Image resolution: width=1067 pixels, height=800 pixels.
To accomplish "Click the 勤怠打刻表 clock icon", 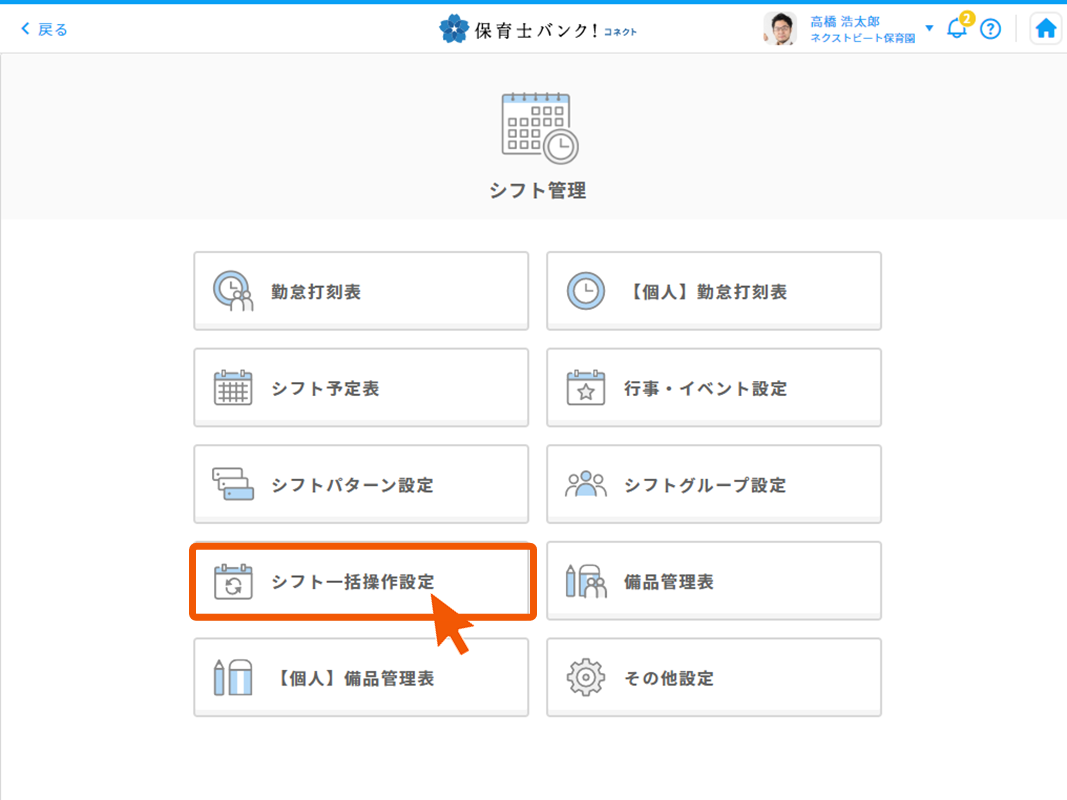I will (x=233, y=292).
